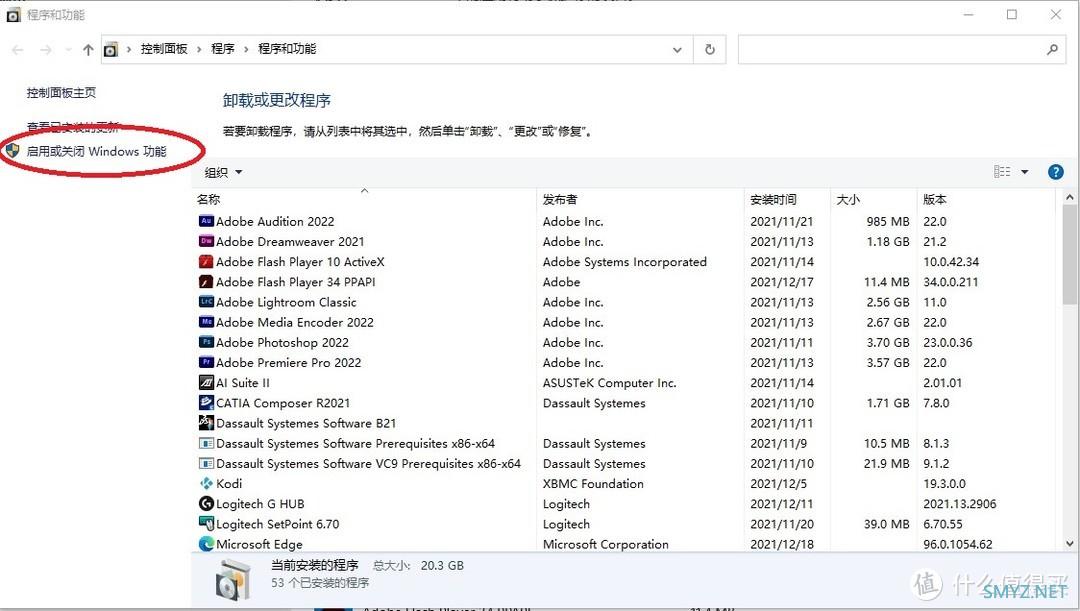Image resolution: width=1080 pixels, height=611 pixels.
Task: Click the Dassault Prerequisites x86-x64 icon
Action: click(x=206, y=443)
